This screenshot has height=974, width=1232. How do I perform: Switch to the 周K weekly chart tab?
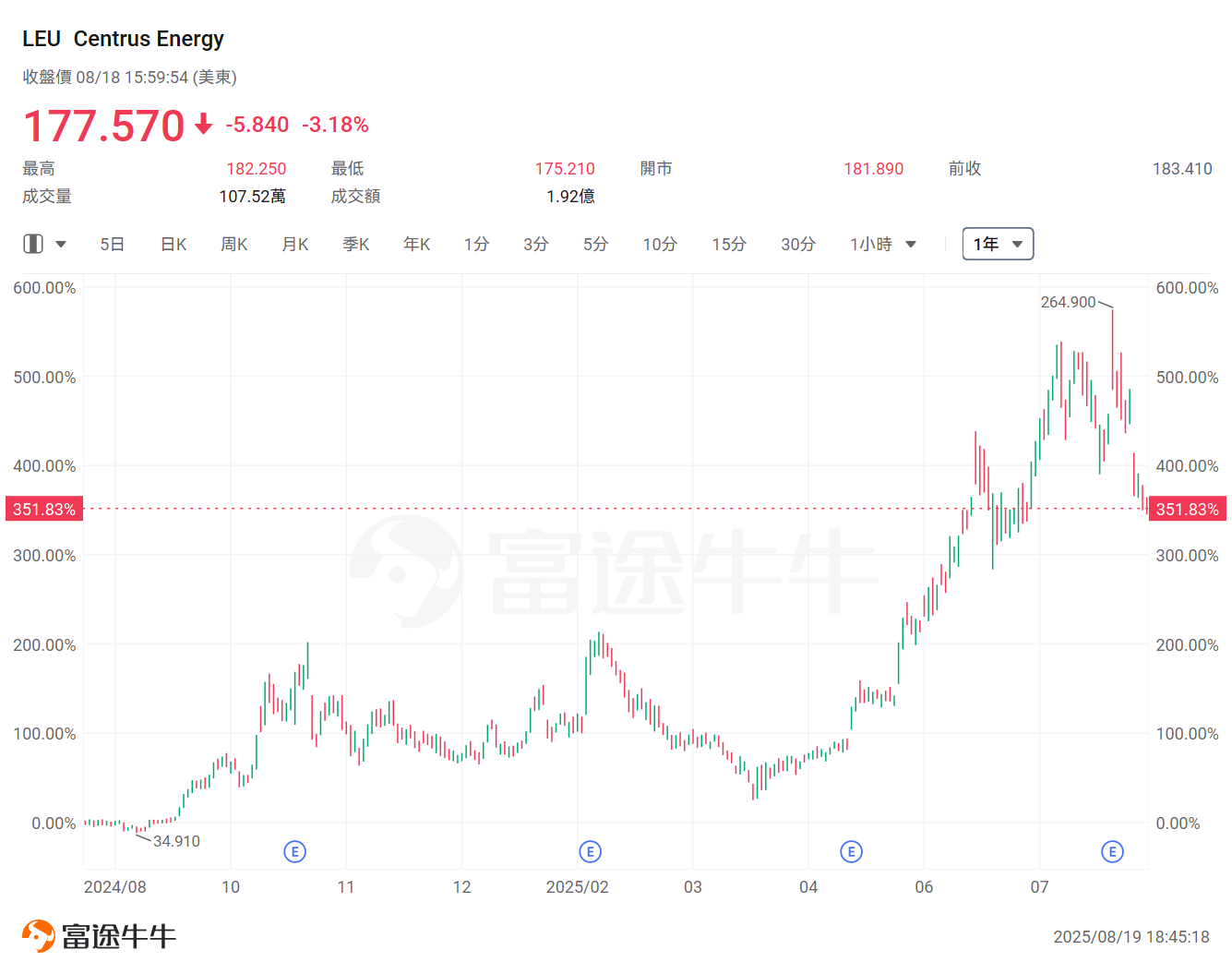tap(233, 244)
